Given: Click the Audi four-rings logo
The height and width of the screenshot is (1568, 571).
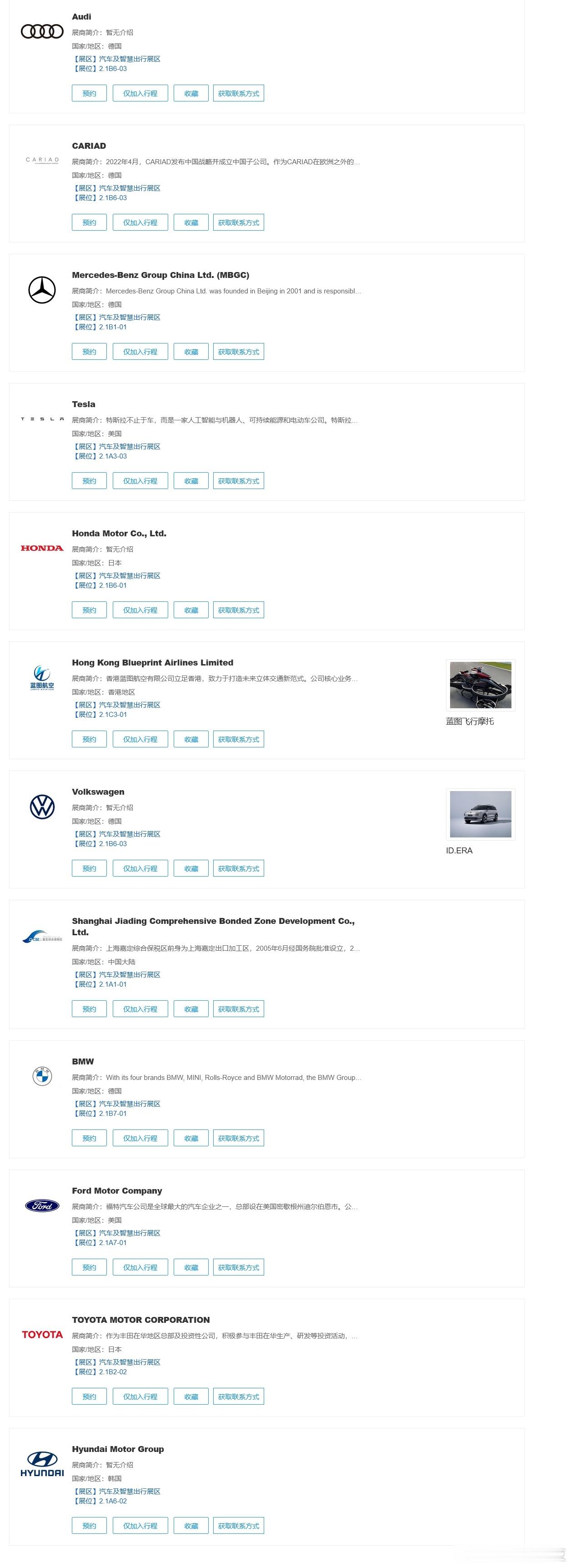Looking at the screenshot, I should click(x=42, y=31).
